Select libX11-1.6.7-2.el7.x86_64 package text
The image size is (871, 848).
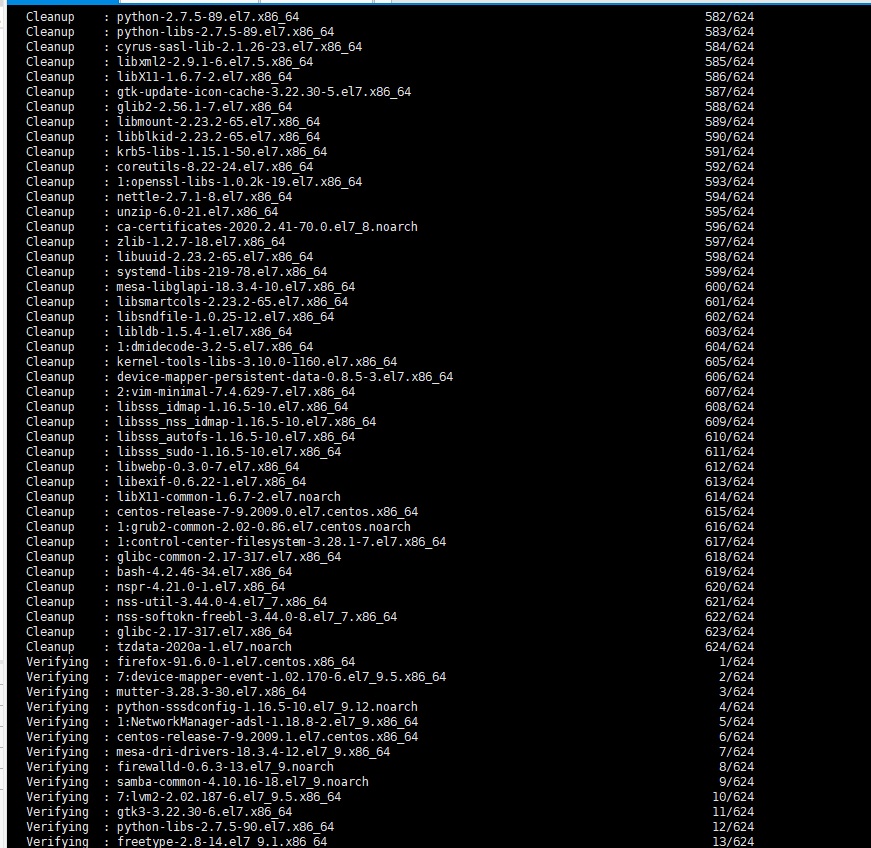coord(204,77)
